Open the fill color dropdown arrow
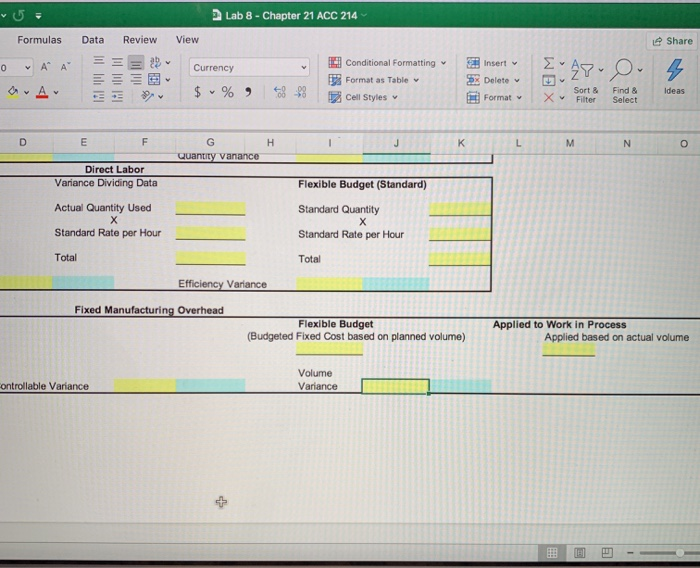The height and width of the screenshot is (568, 700). coord(26,92)
